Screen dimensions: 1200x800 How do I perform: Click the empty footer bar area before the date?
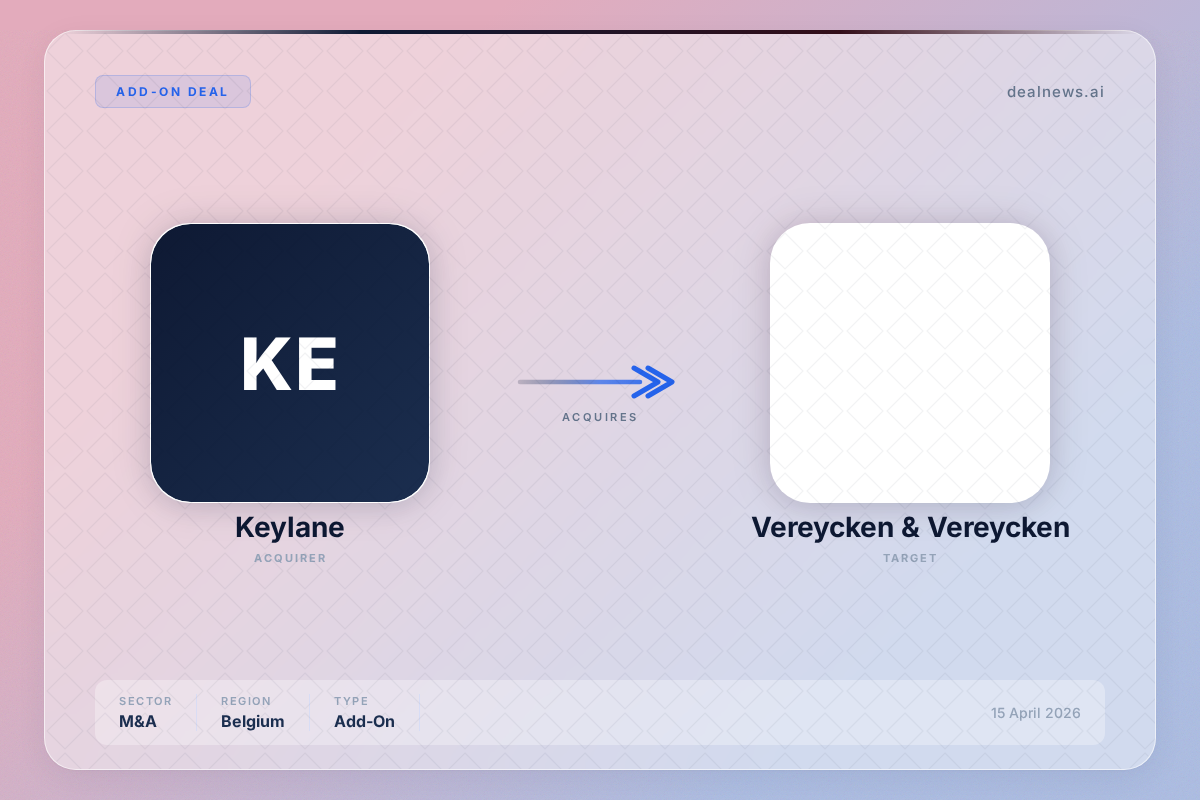tap(700, 713)
